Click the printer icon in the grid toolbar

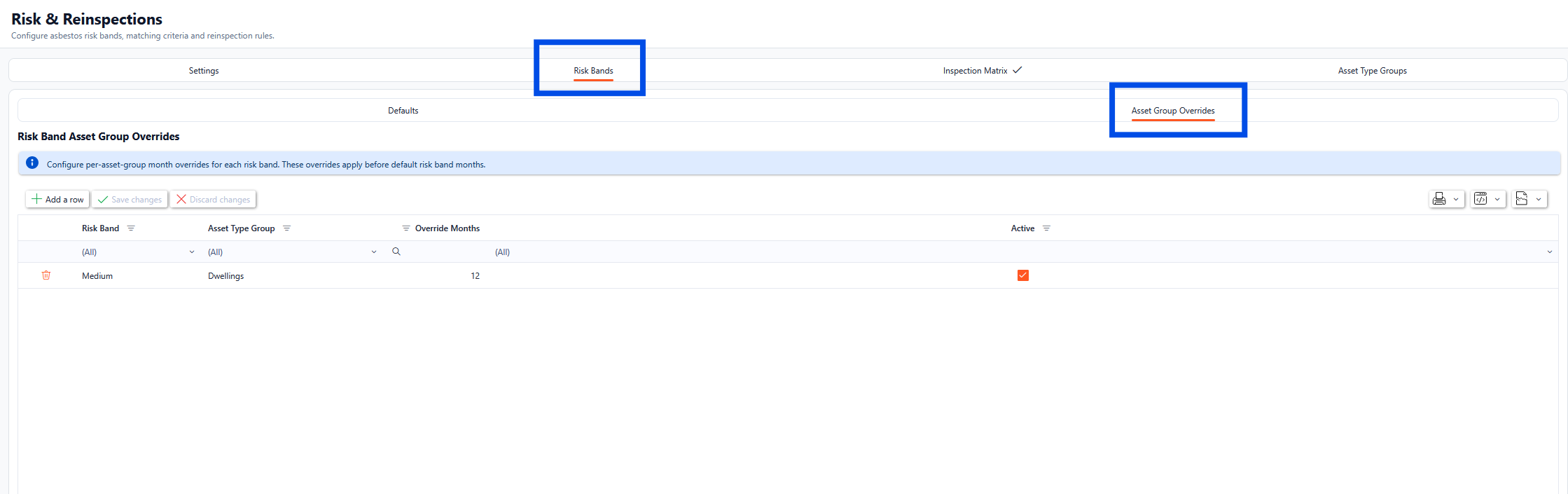tap(1438, 199)
